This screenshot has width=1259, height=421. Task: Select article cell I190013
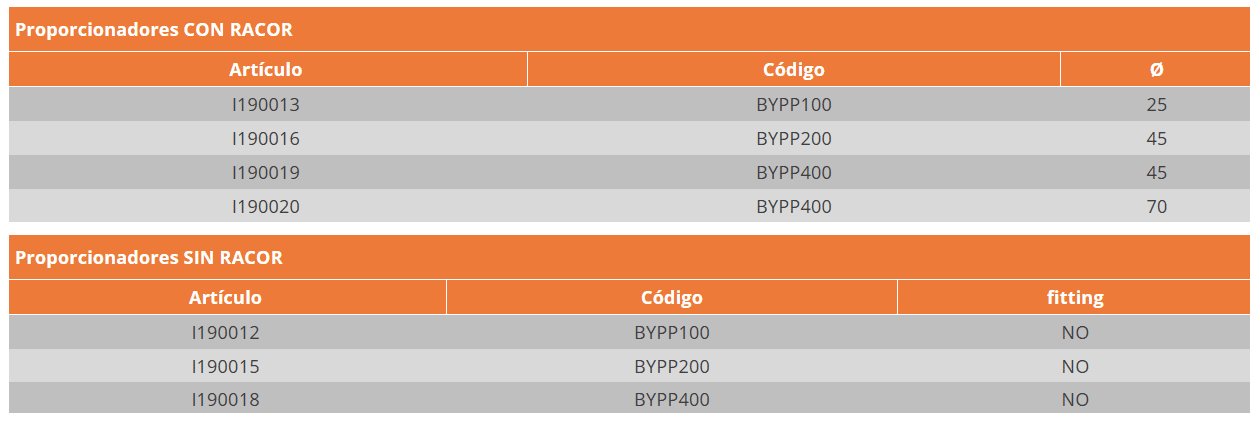tap(265, 104)
